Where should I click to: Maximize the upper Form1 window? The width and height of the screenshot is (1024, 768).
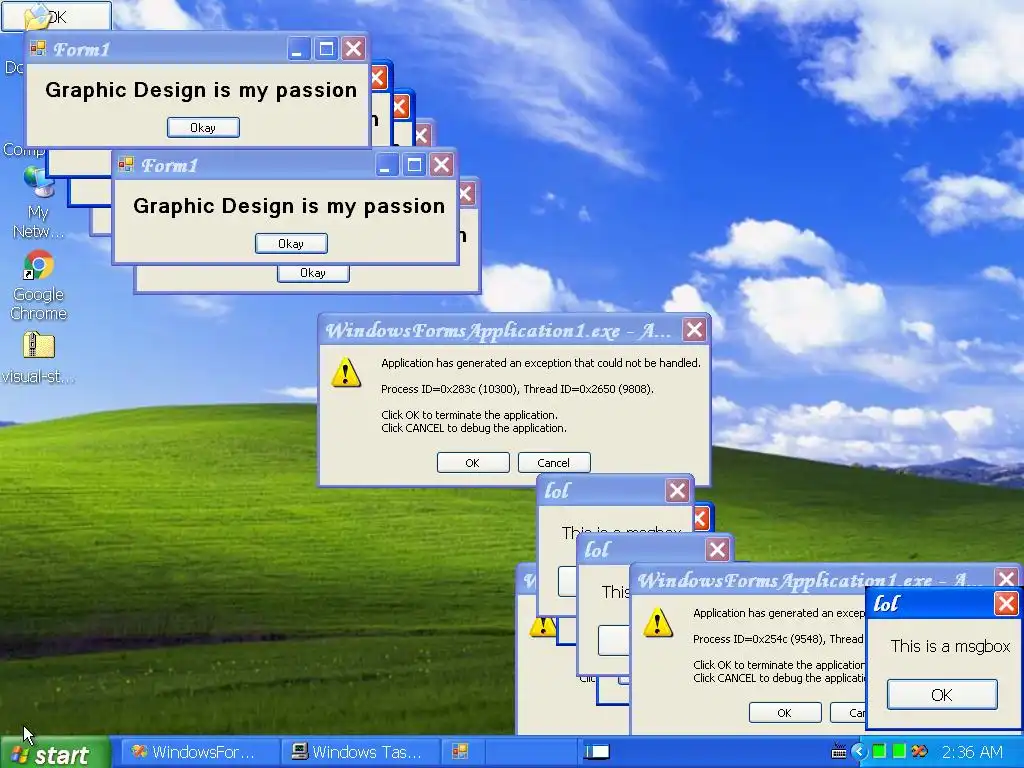(x=326, y=49)
